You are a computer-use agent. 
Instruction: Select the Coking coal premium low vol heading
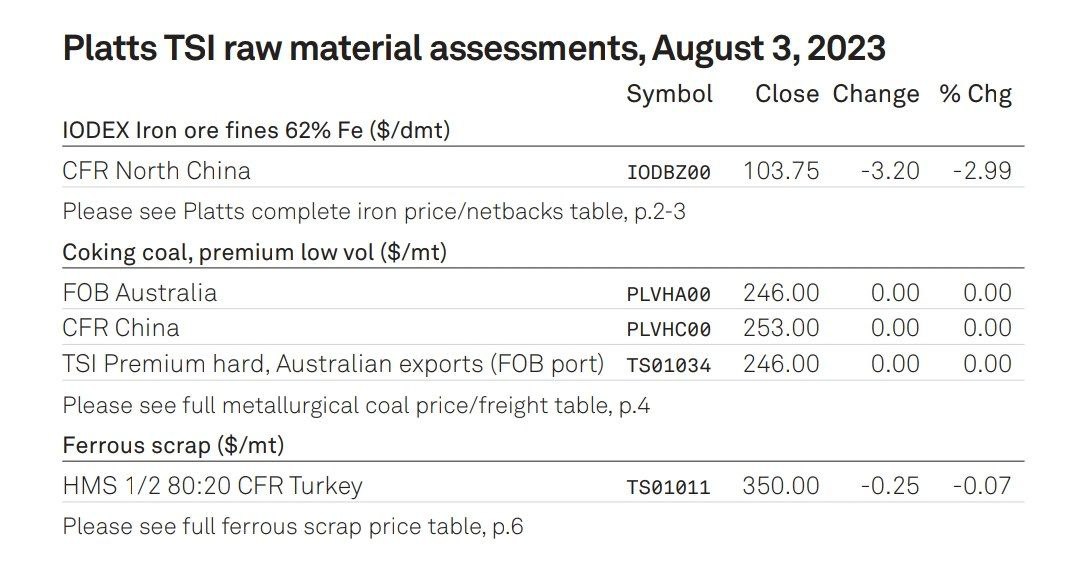255,253
